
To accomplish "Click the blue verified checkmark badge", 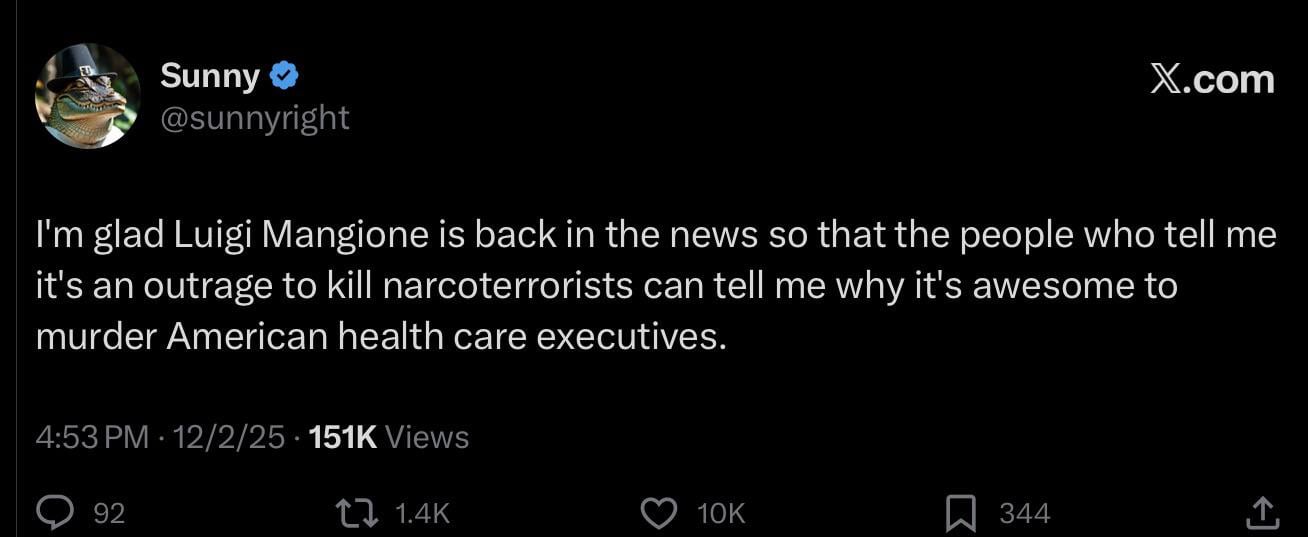I will click(x=283, y=76).
